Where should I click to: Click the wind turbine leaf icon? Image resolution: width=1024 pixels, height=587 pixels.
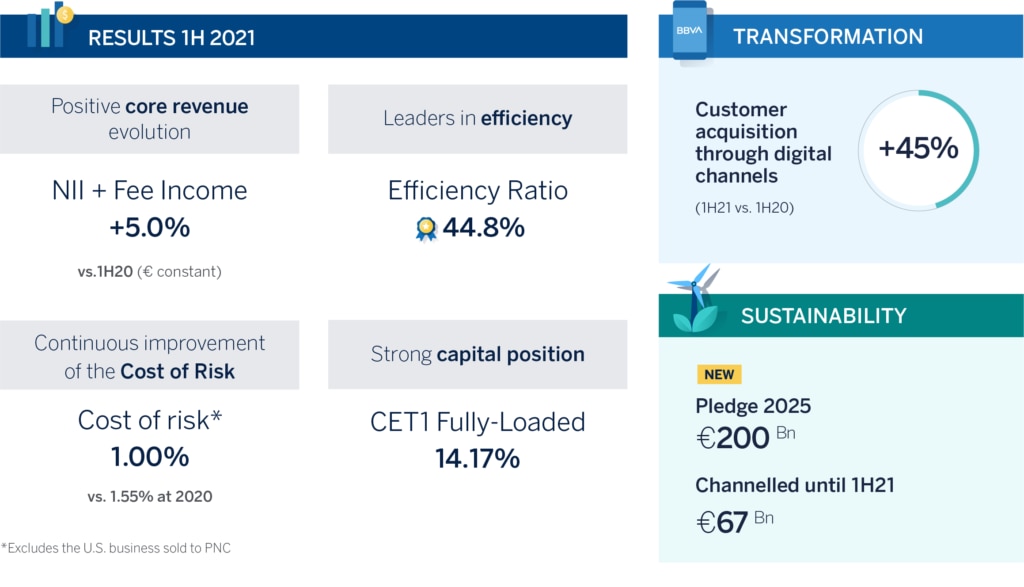[695, 299]
